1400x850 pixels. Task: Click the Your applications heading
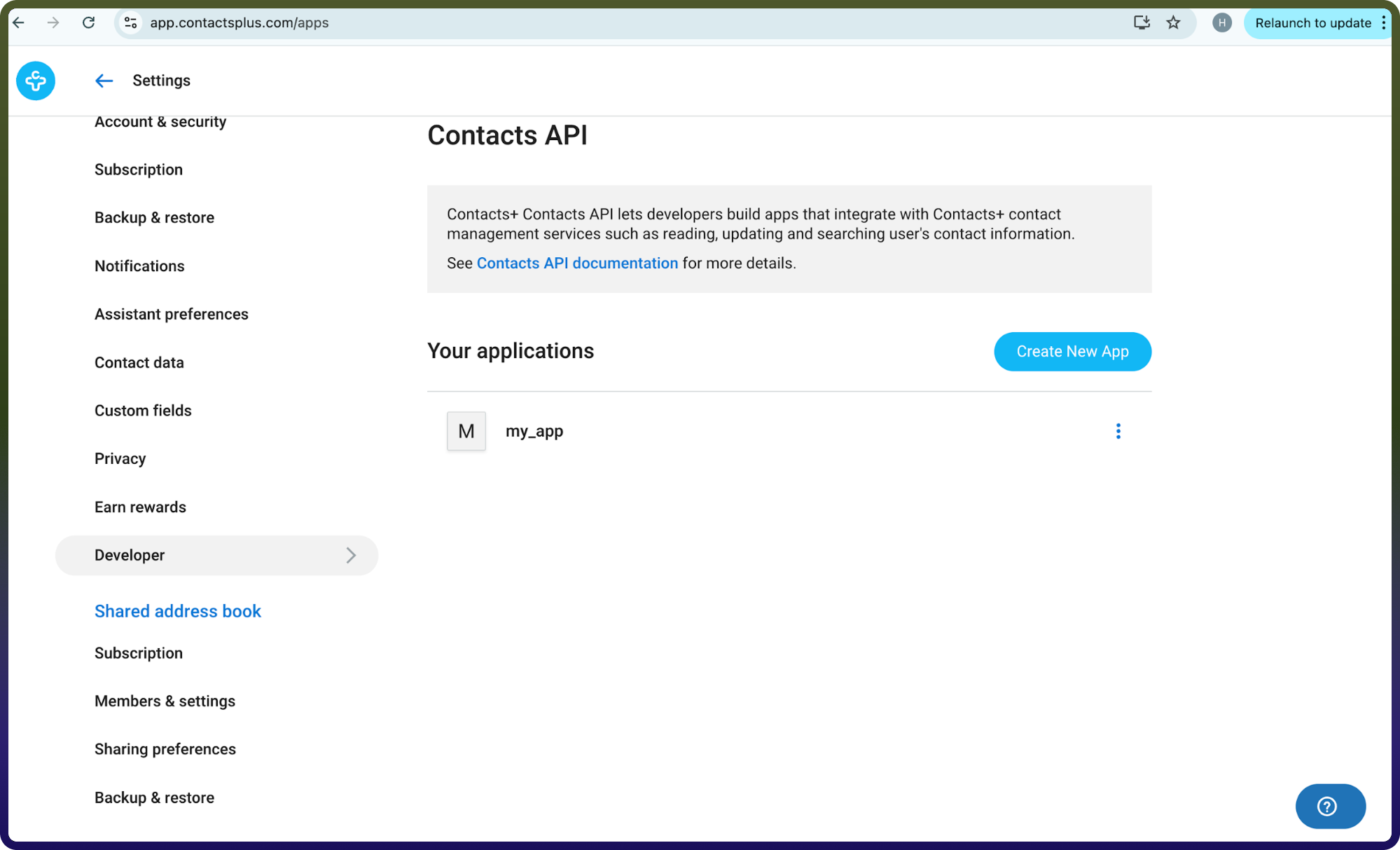click(x=511, y=351)
